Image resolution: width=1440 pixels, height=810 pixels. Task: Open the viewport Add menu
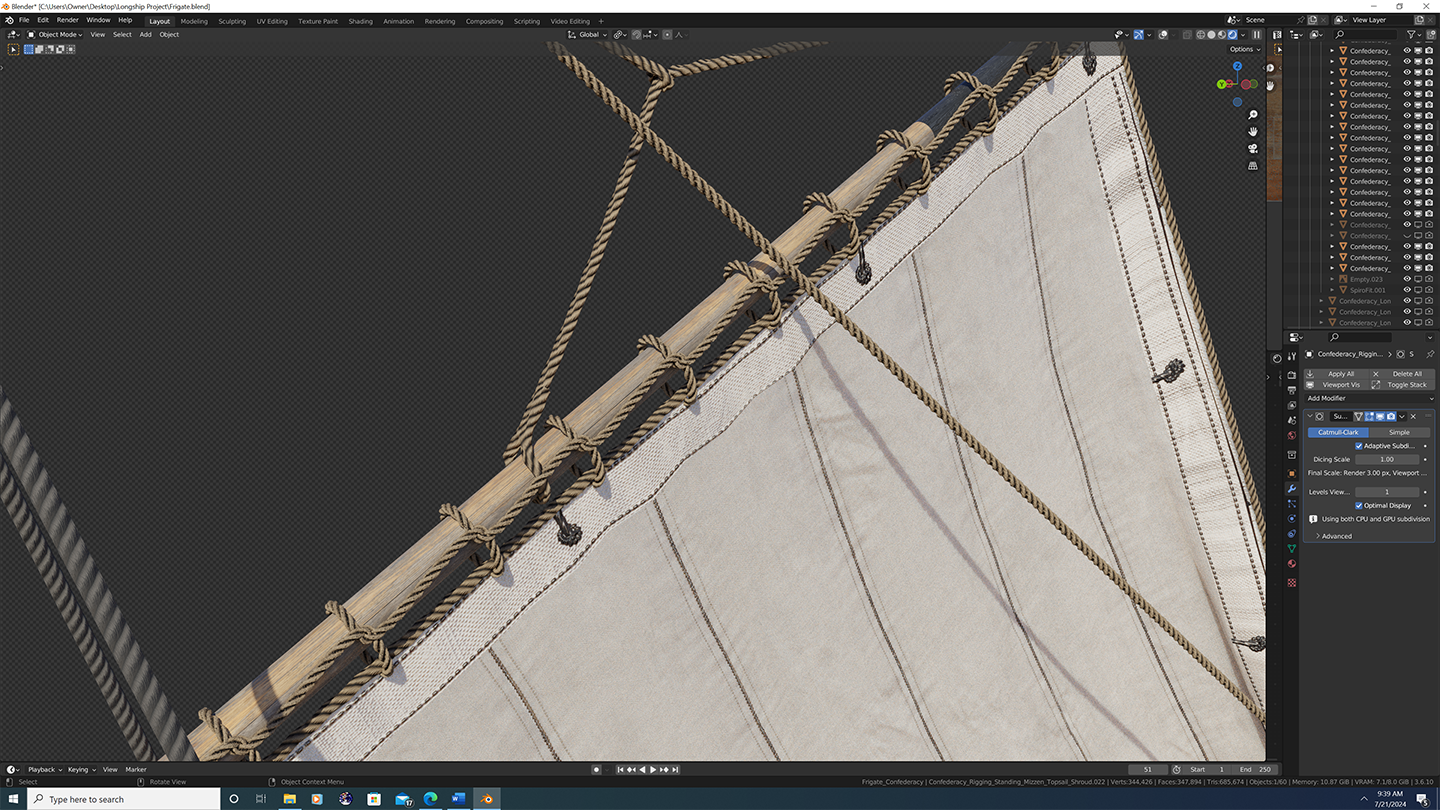(x=145, y=34)
